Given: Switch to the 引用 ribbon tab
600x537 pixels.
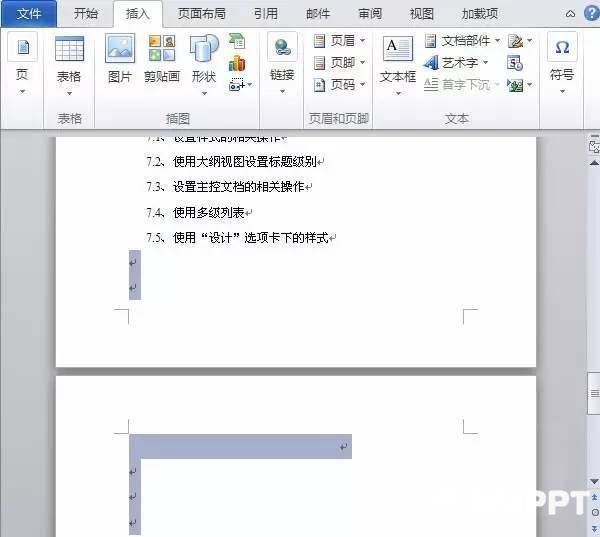Looking at the screenshot, I should [266, 14].
